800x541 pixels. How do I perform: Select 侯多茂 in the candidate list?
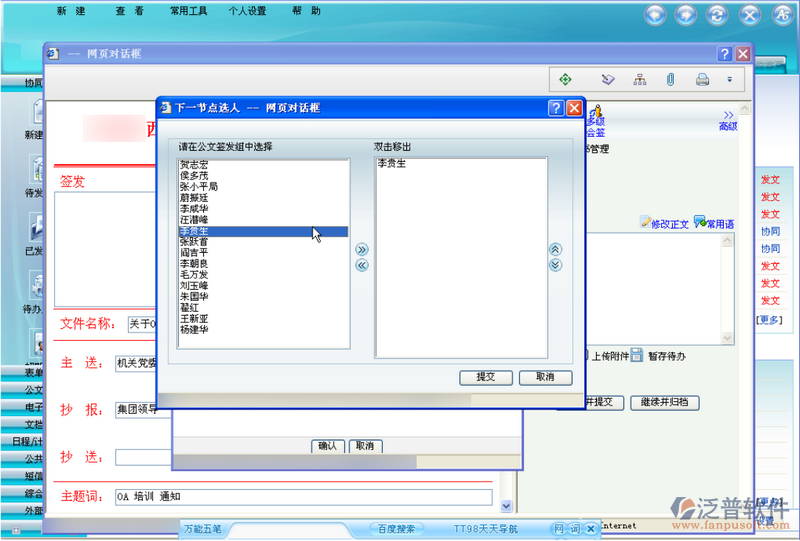point(263,176)
